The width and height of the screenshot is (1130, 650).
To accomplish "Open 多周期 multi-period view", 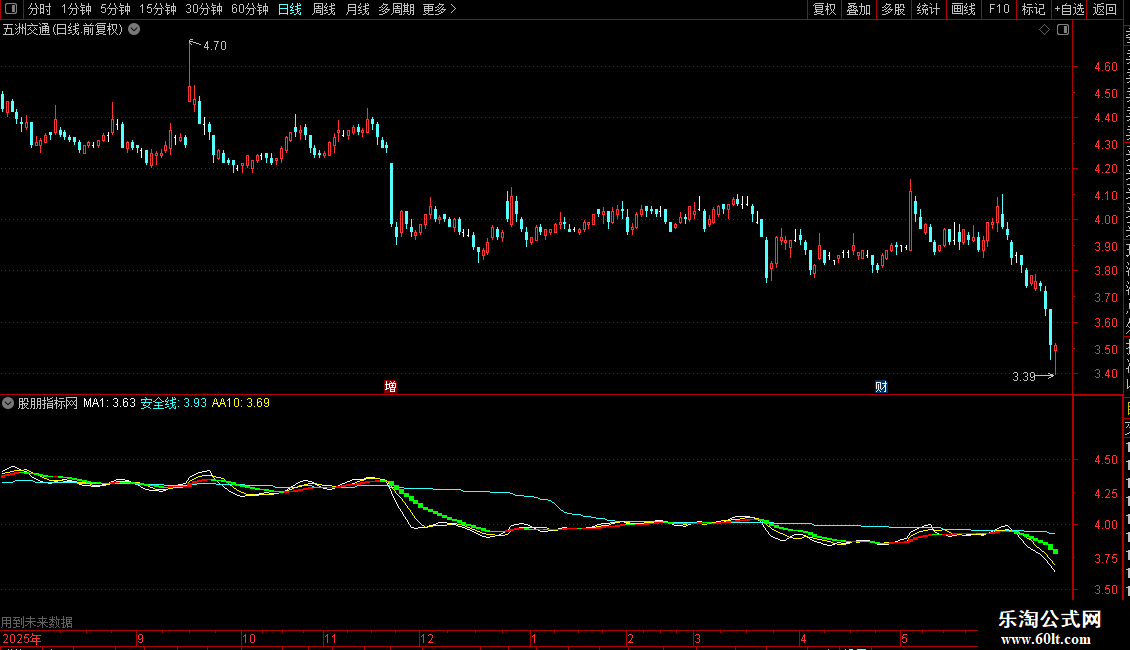I will pyautogui.click(x=396, y=9).
